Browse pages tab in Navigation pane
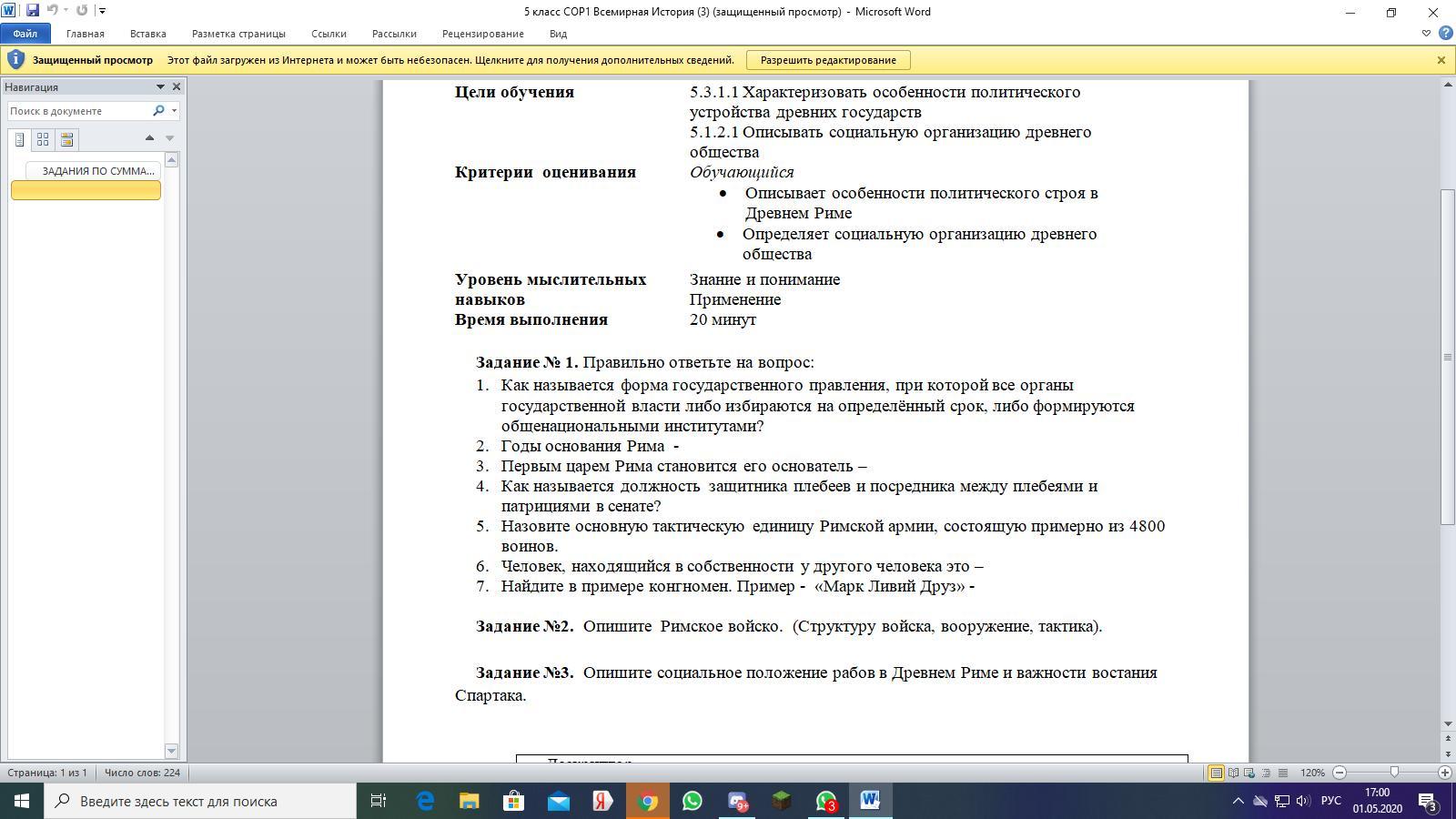Viewport: 1456px width, 819px height. click(43, 139)
